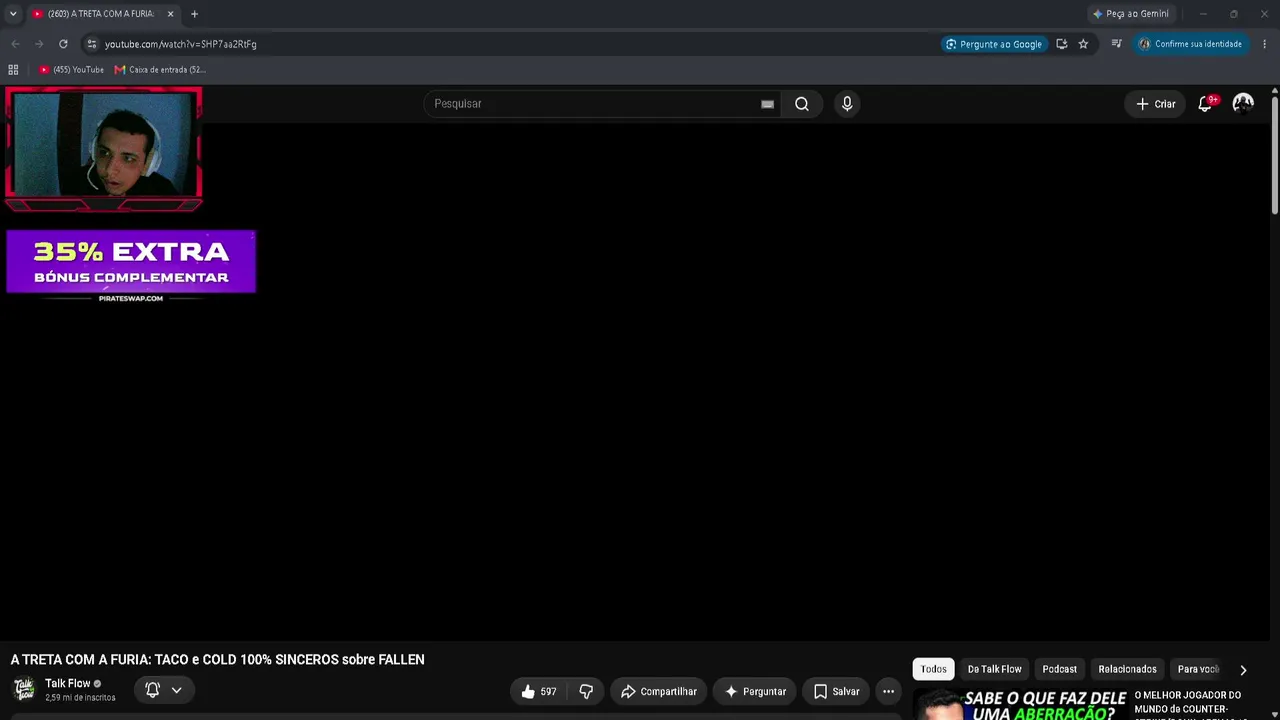Click the YouTube Pesquisar search field
1280x720 pixels.
pyautogui.click(x=594, y=104)
